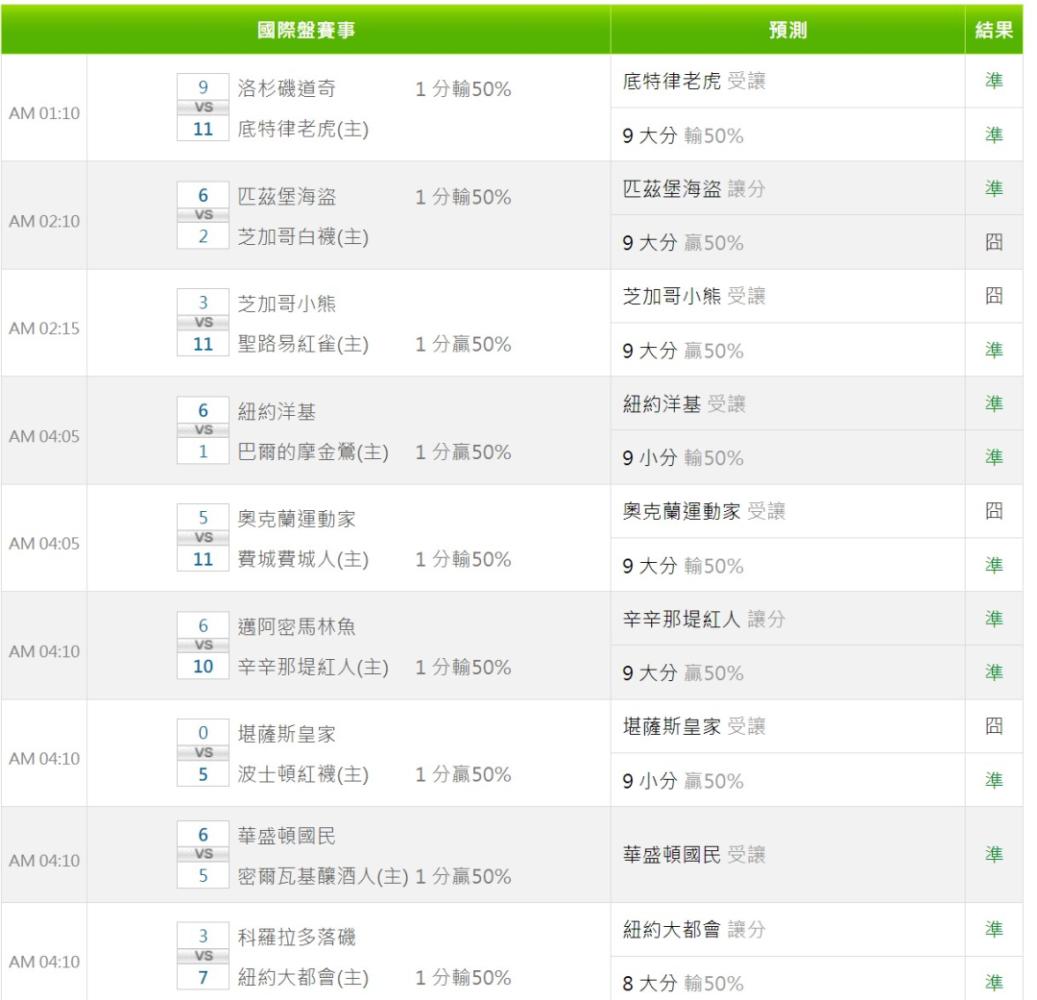This screenshot has width=1037, height=1000.
Task: Click team name 華盛頓國民 in match list
Action: [x=286, y=835]
